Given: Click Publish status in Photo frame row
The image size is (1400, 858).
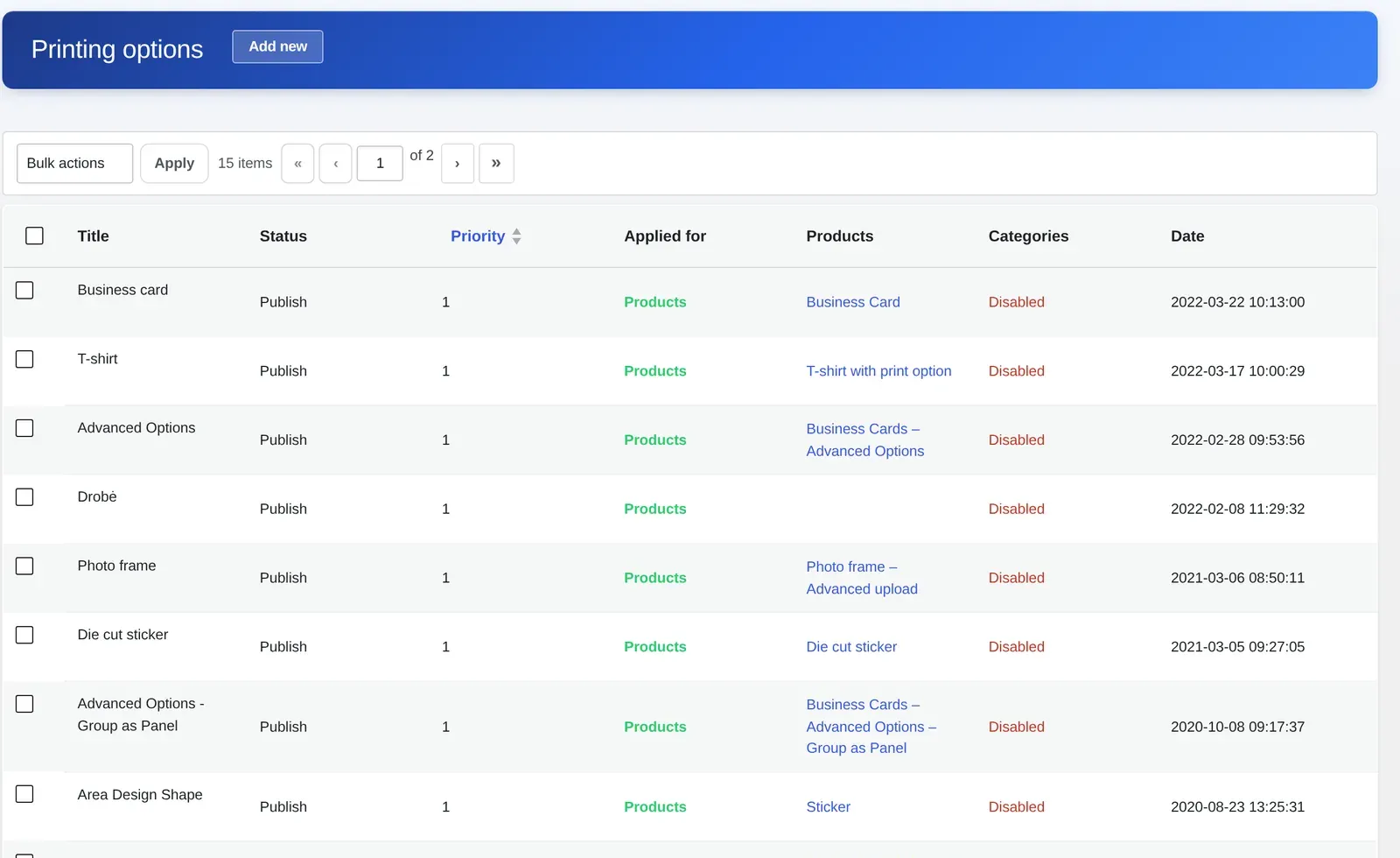Looking at the screenshot, I should (x=283, y=578).
